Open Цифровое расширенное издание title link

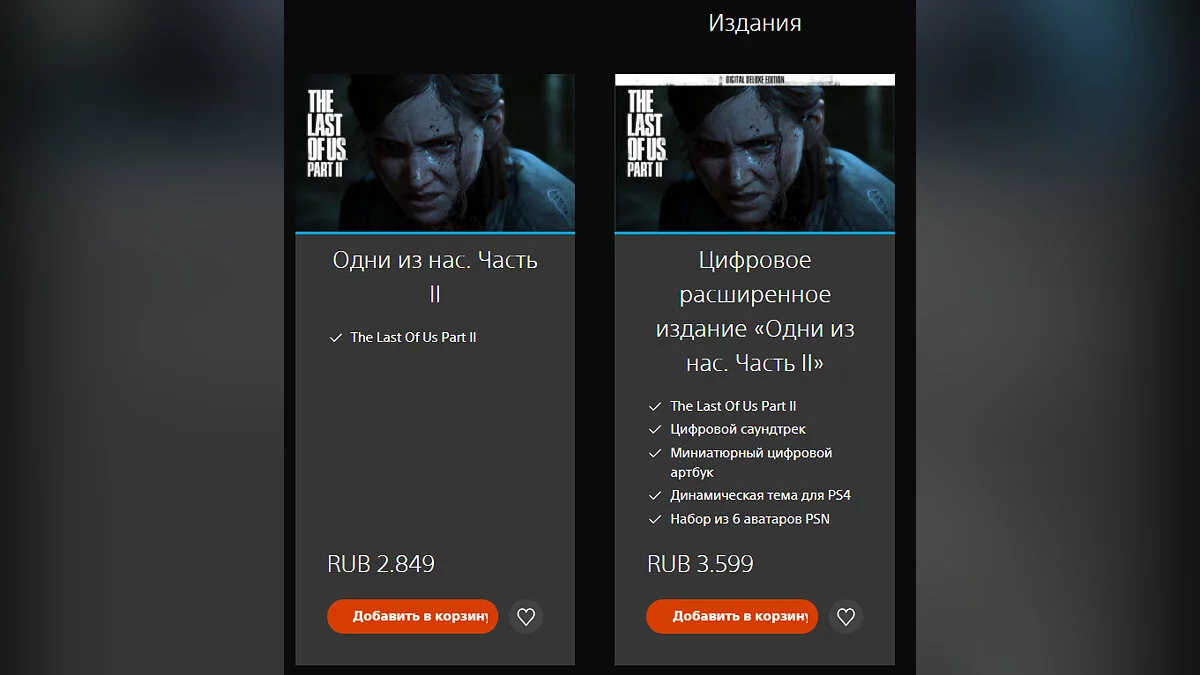755,312
